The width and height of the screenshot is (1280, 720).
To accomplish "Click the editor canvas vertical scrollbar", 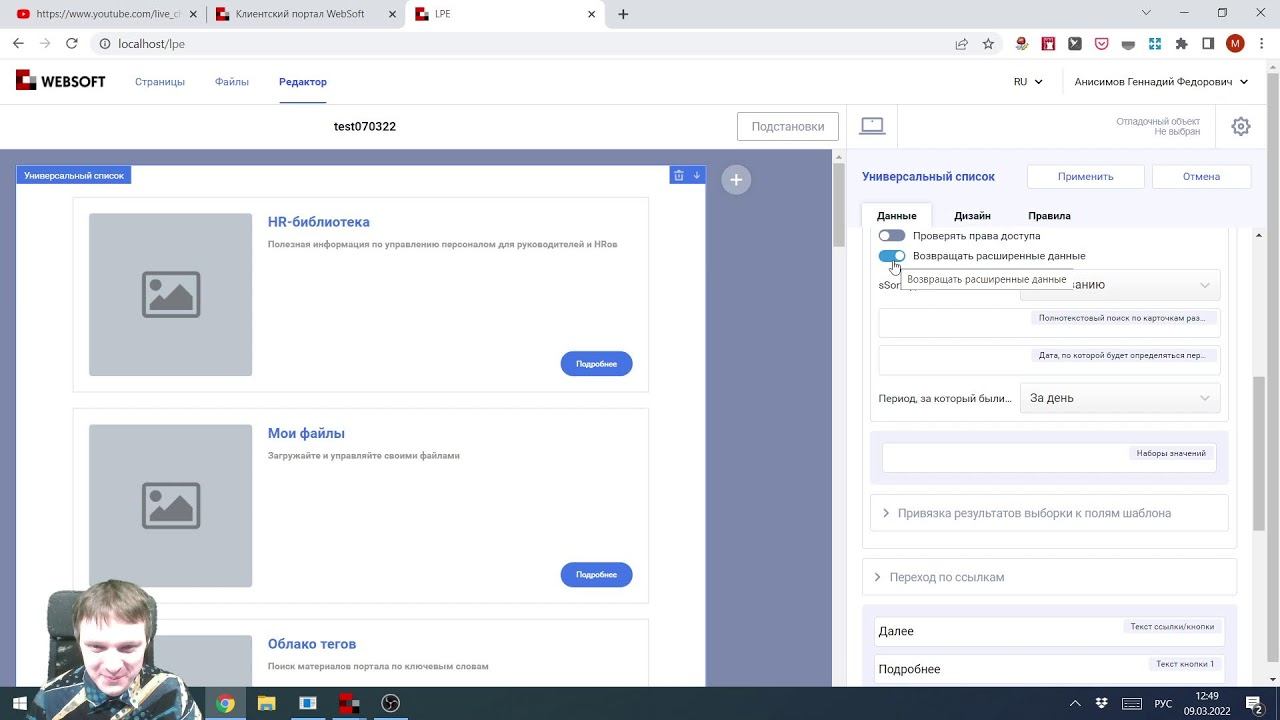I will 839,205.
